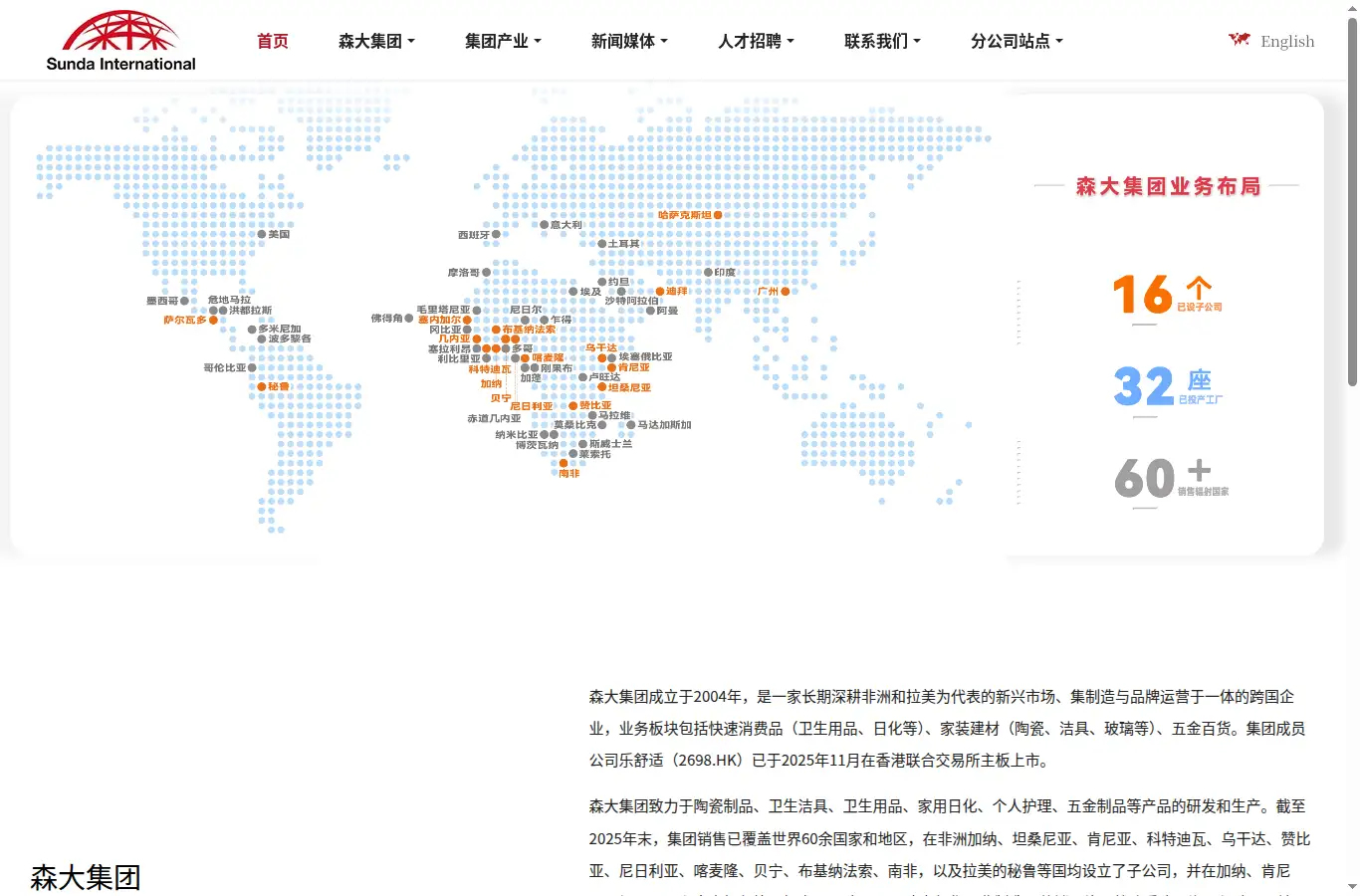Click the paragraph starting 森大集团成立于2004年
1360x896 pixels.
947,729
